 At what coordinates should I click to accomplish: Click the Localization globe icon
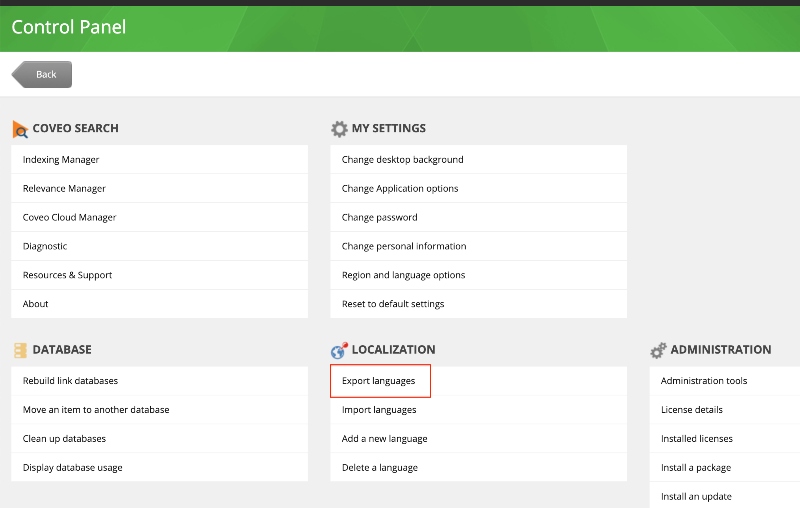coord(339,350)
